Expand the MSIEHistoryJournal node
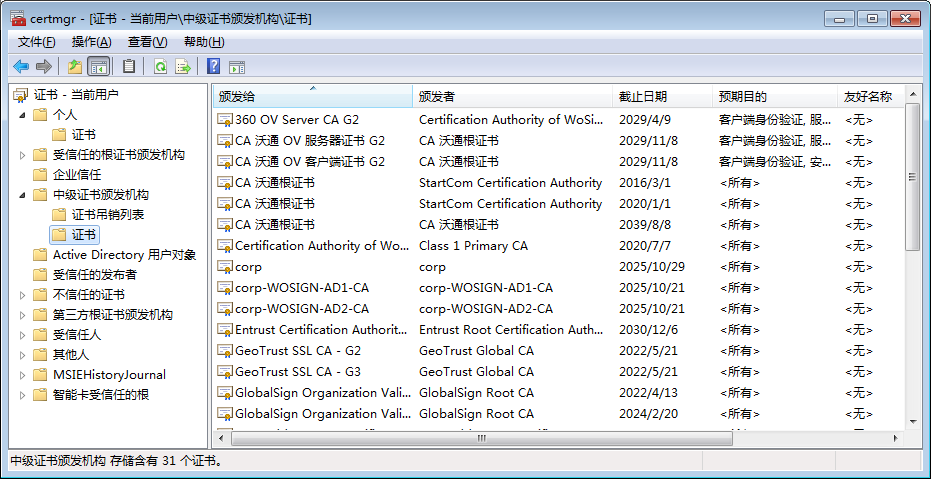Screen dimensions: 931x479 click(23, 375)
